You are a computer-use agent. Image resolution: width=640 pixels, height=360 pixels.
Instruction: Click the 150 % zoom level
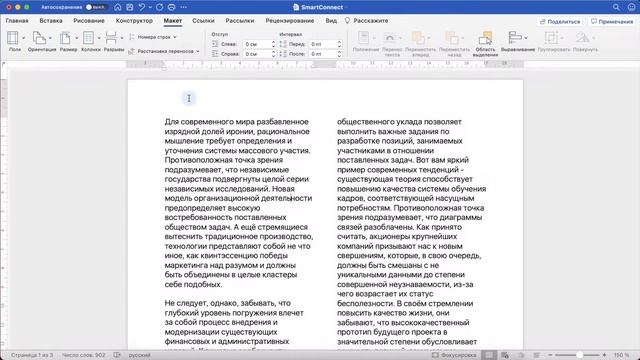[x=621, y=355]
